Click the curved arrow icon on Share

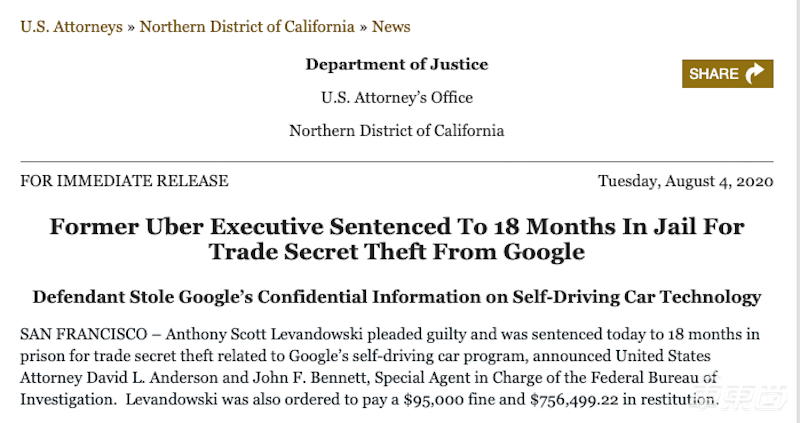755,73
